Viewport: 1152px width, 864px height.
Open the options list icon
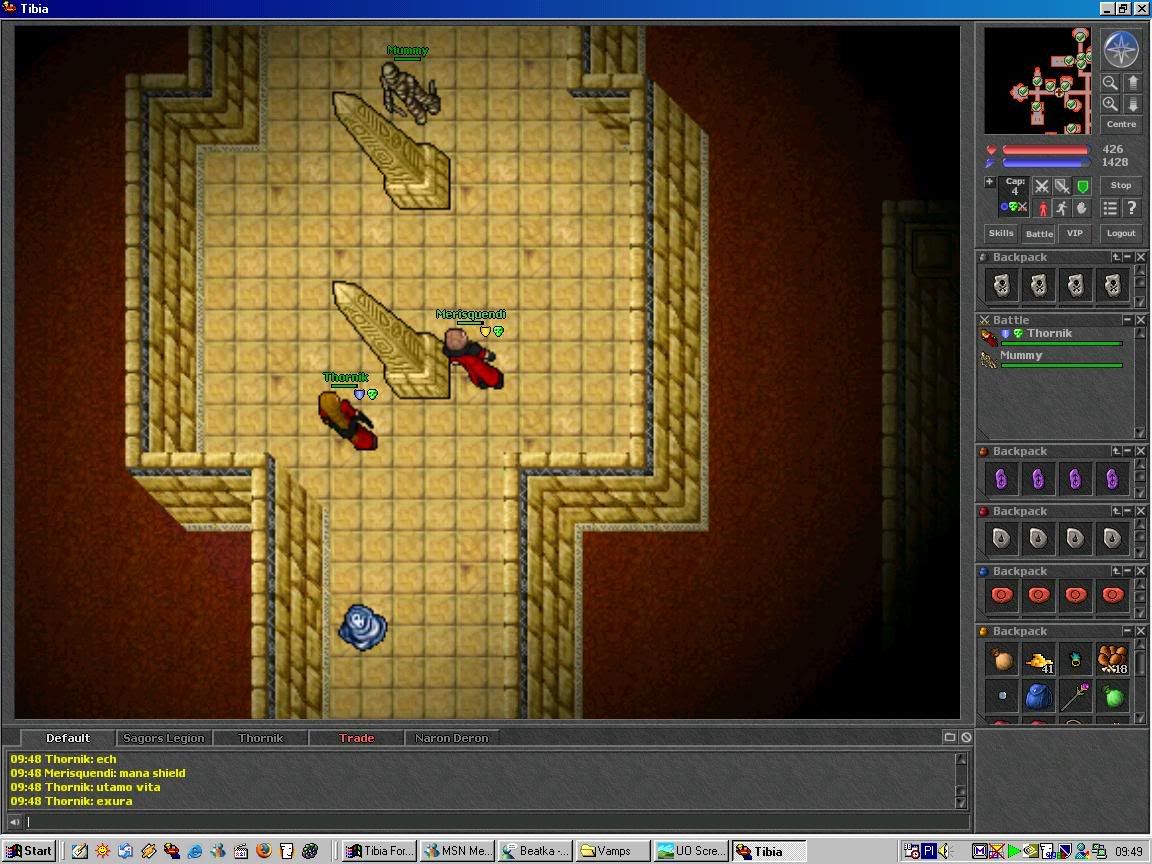tap(1109, 209)
